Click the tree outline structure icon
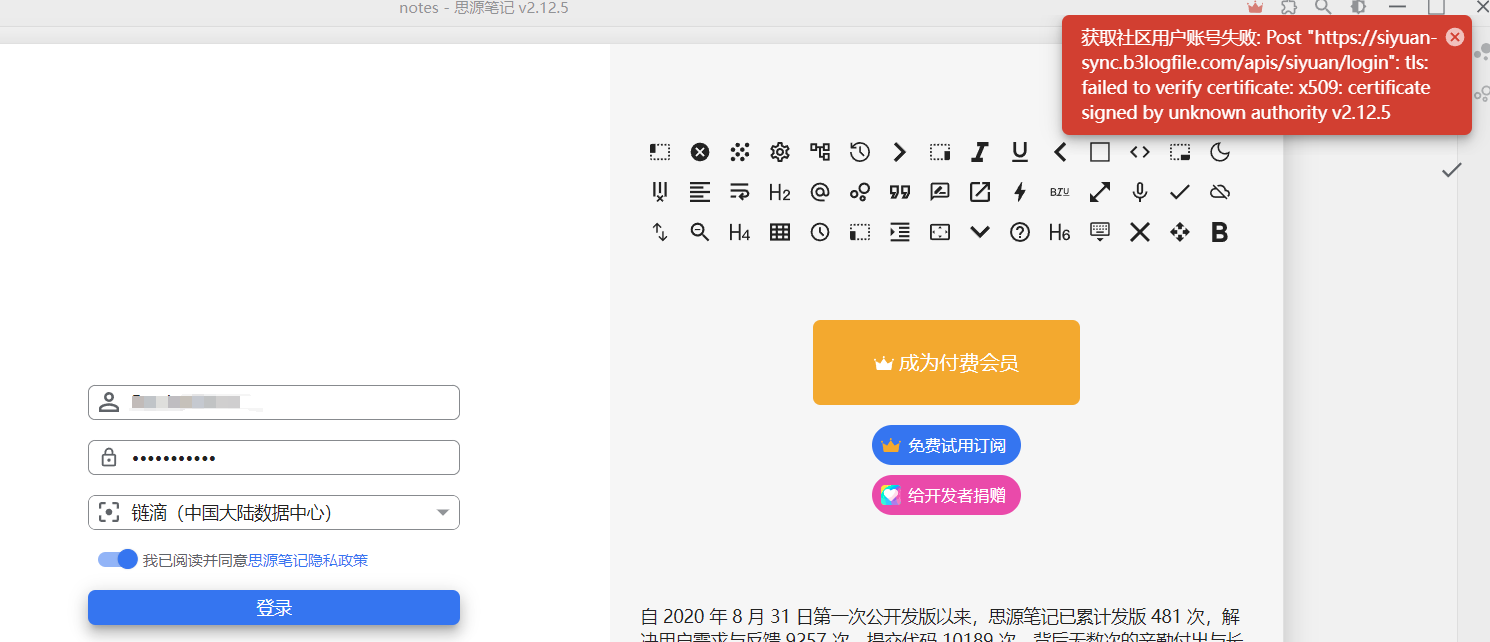This screenshot has width=1490, height=642. [820, 152]
